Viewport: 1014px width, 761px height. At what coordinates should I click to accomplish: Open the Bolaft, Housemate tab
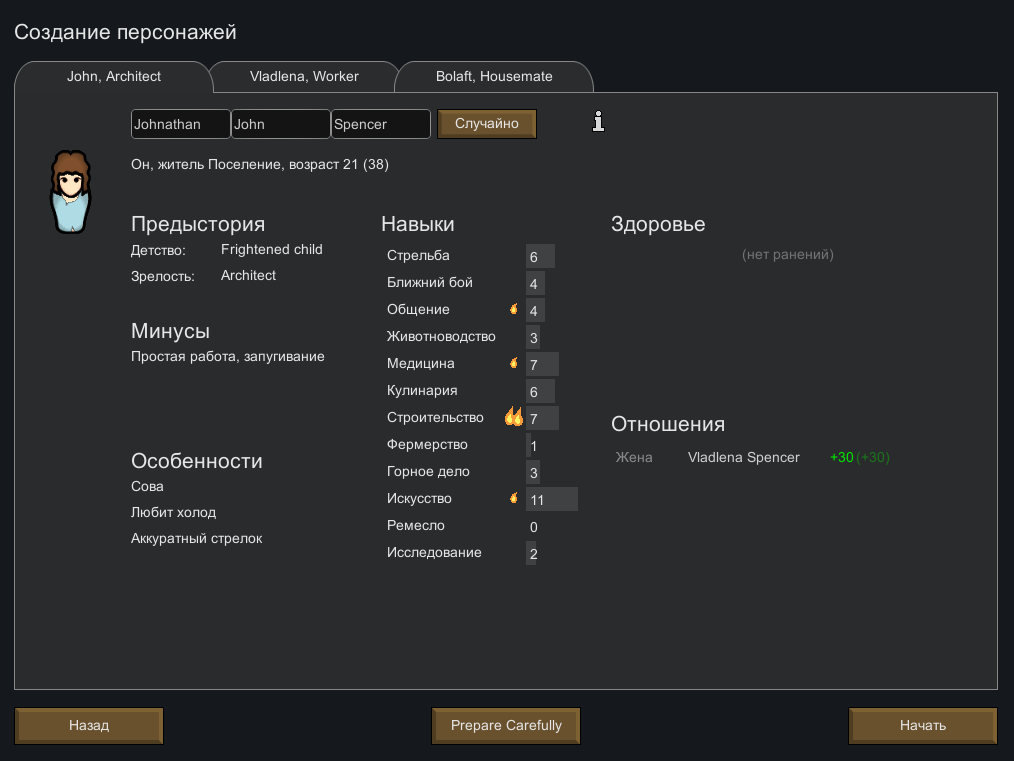pos(494,76)
